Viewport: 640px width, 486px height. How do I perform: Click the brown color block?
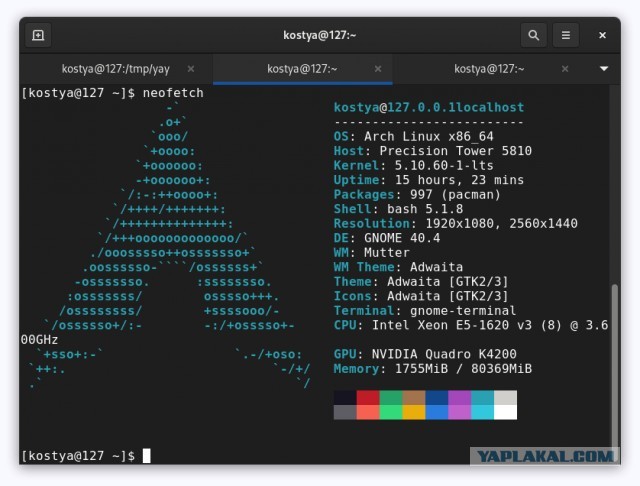pyautogui.click(x=413, y=397)
